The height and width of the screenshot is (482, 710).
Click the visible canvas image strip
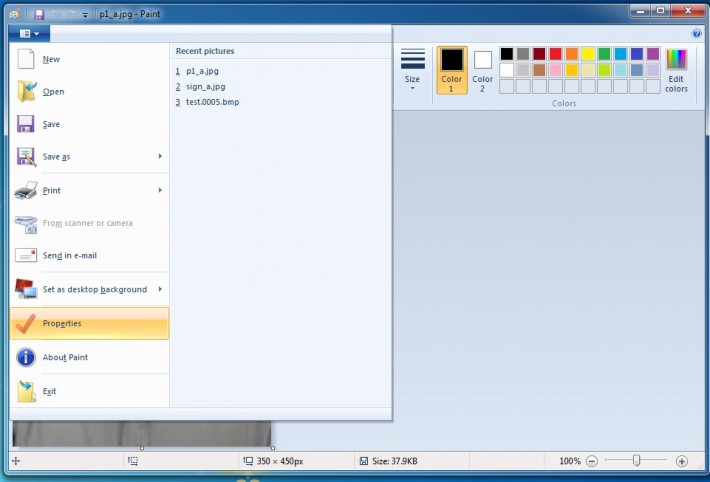pos(142,434)
